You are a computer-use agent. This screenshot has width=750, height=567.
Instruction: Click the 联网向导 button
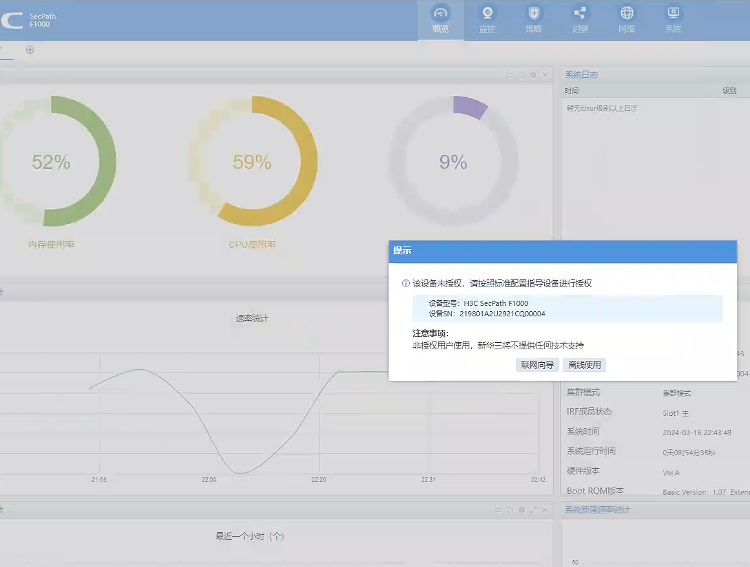pos(537,365)
